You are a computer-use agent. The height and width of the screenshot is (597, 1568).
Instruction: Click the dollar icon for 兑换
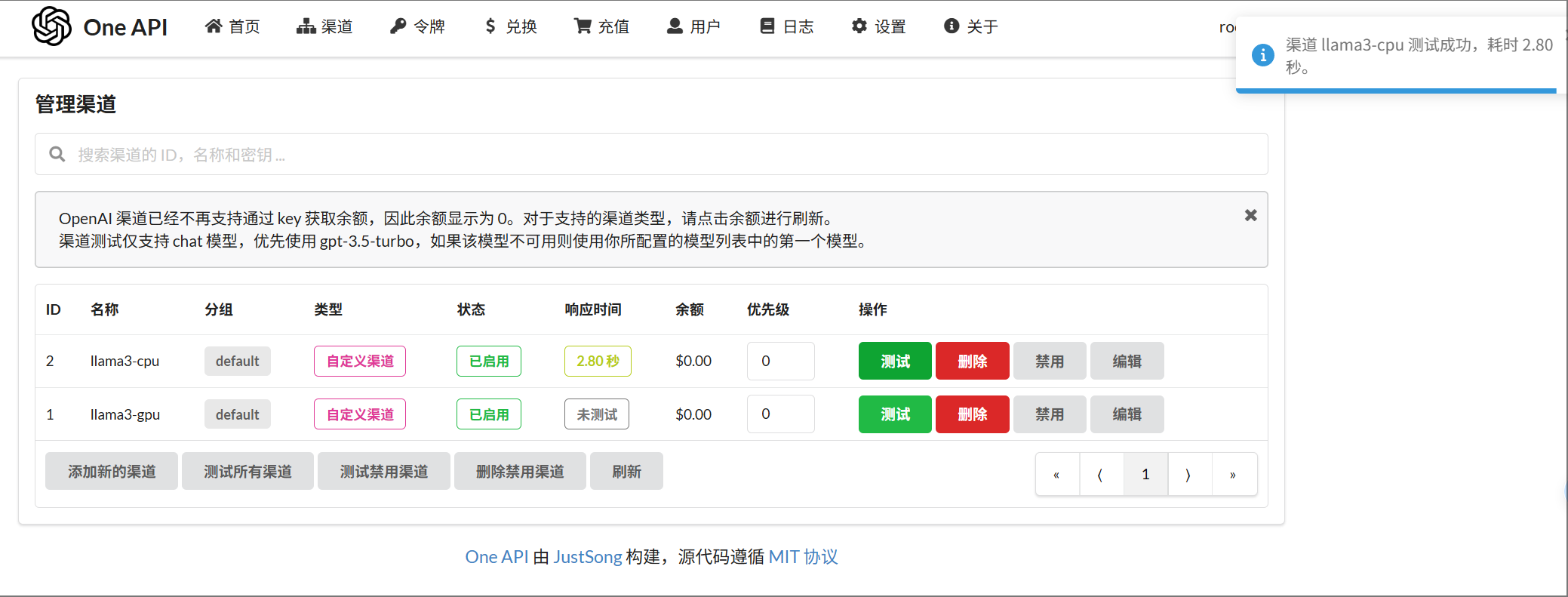490,26
